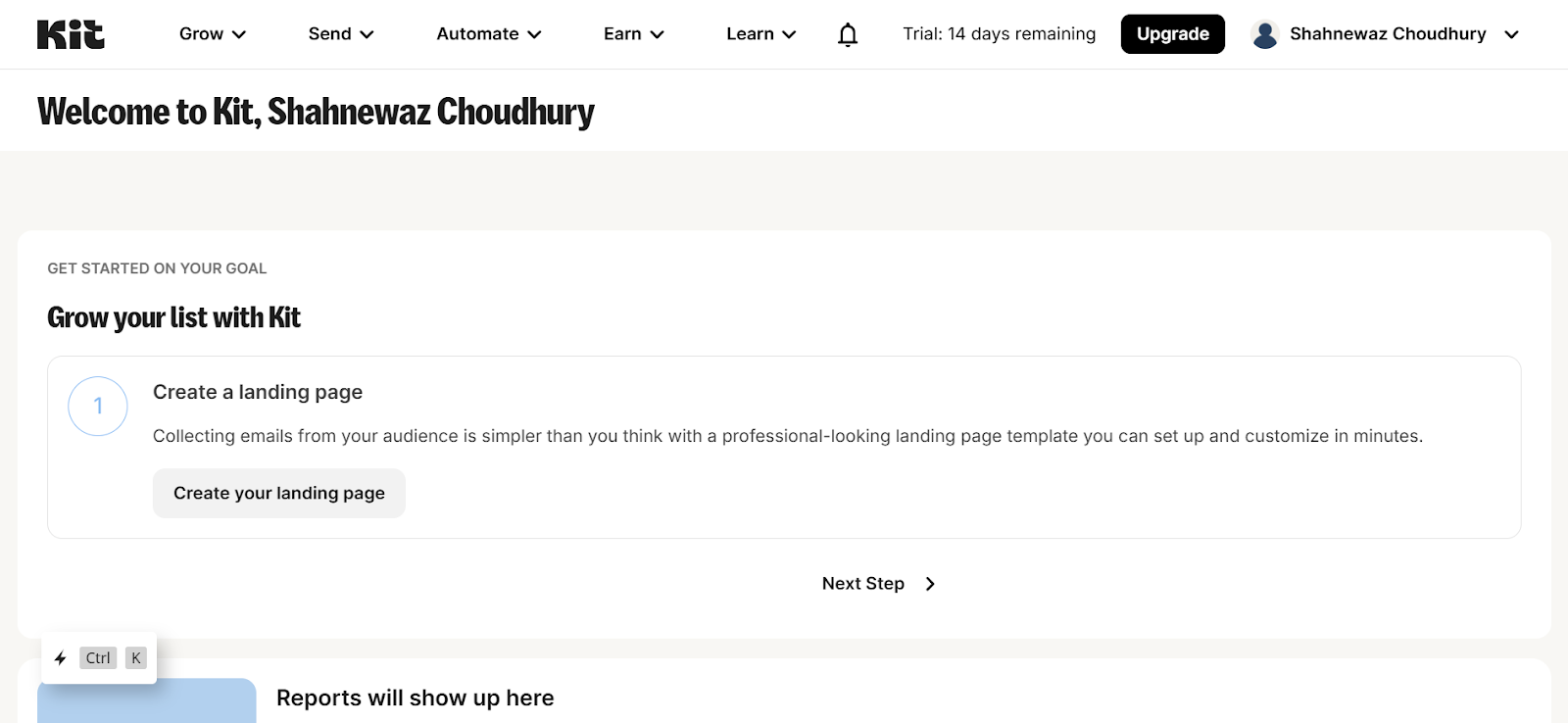Open the Grow menu
1568x723 pixels.
coord(213,34)
